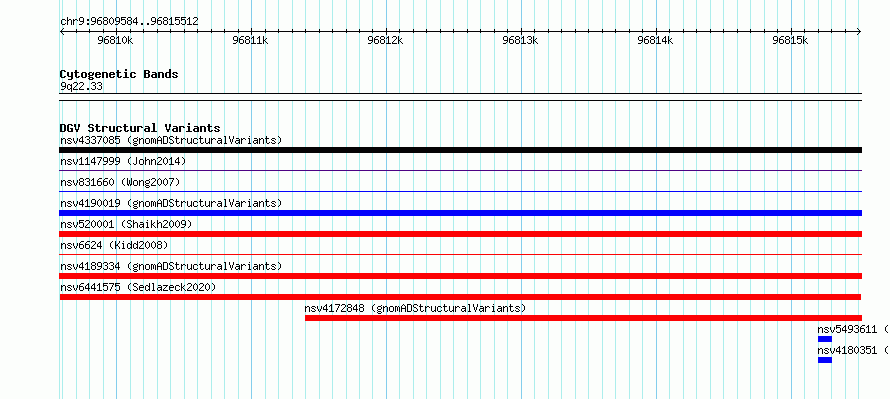Click the small blue nsv4180351 variant bar
This screenshot has width=890, height=399.
pyautogui.click(x=825, y=360)
